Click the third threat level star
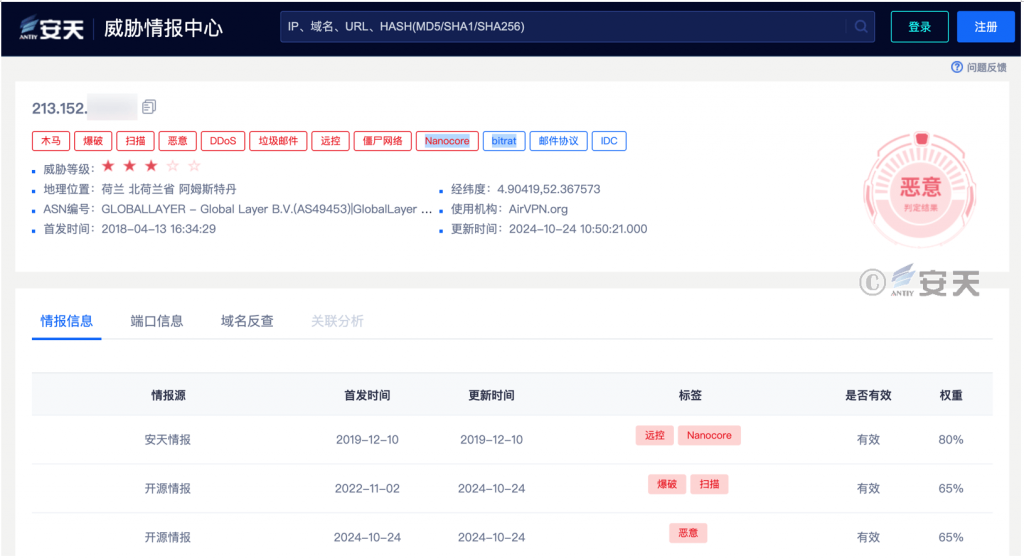Image resolution: width=1024 pixels, height=559 pixels. point(151,166)
